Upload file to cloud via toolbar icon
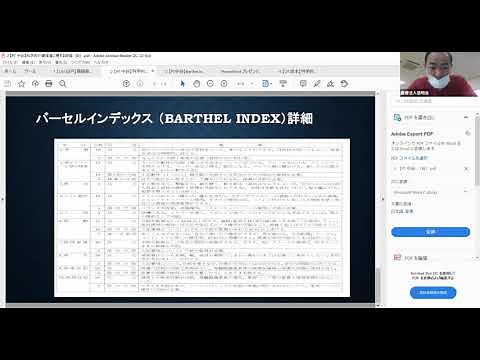Image resolution: width=480 pixels, height=360 pixels. tap(35, 84)
